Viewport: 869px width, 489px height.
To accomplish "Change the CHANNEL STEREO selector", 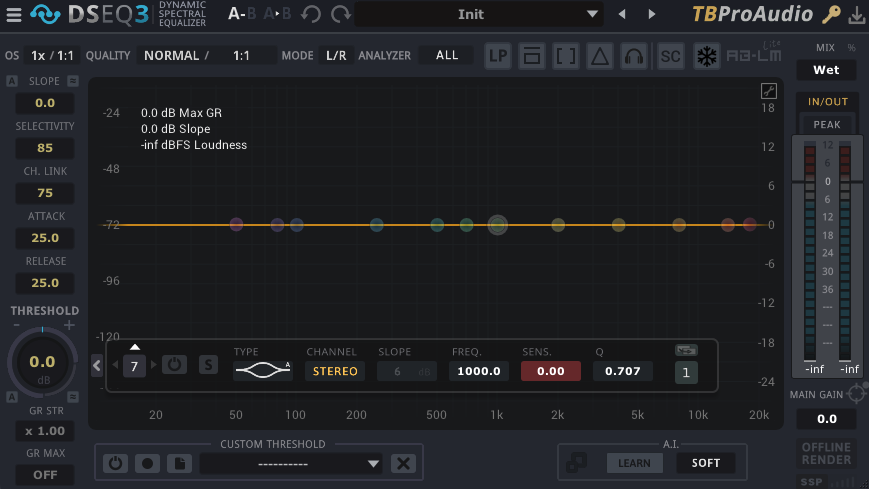I will (x=335, y=371).
